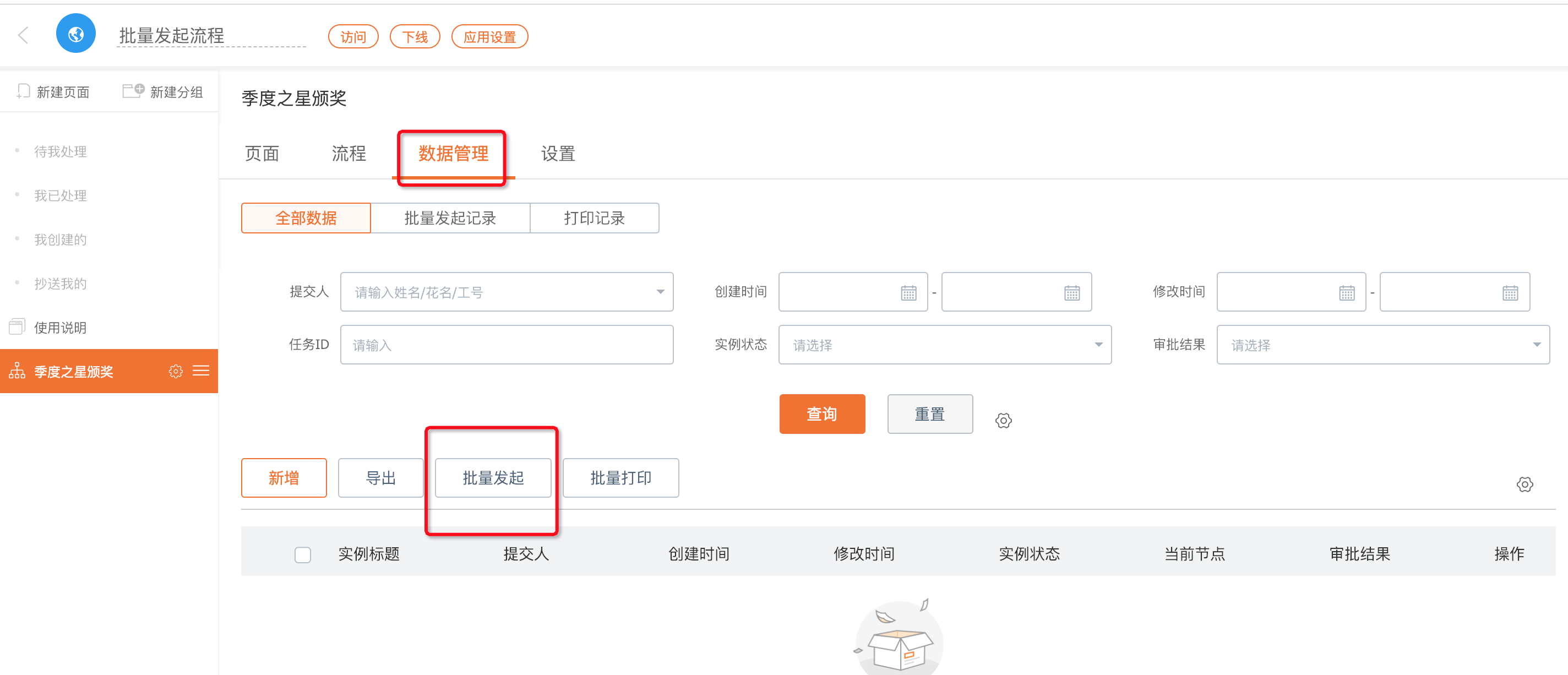This screenshot has width=1568, height=675.
Task: Click the 任务ID input field
Action: tap(507, 345)
